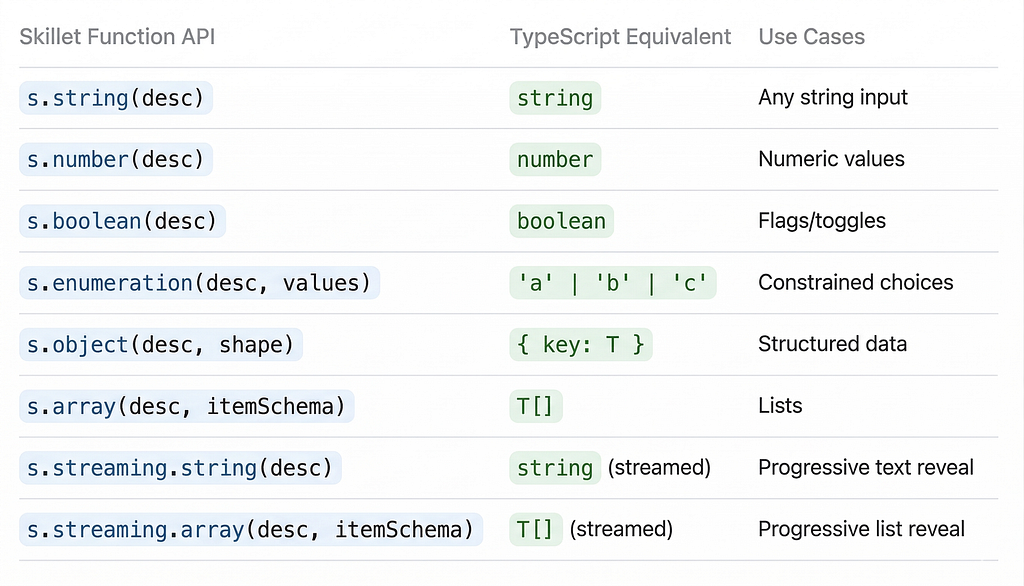This screenshot has width=1024, height=586.
Task: Click 'Flags/toggles' use case text
Action: tap(822, 221)
